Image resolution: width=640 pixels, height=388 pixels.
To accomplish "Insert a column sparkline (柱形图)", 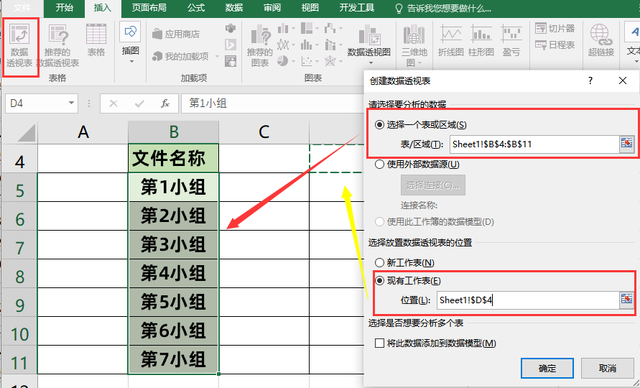I will [481, 40].
